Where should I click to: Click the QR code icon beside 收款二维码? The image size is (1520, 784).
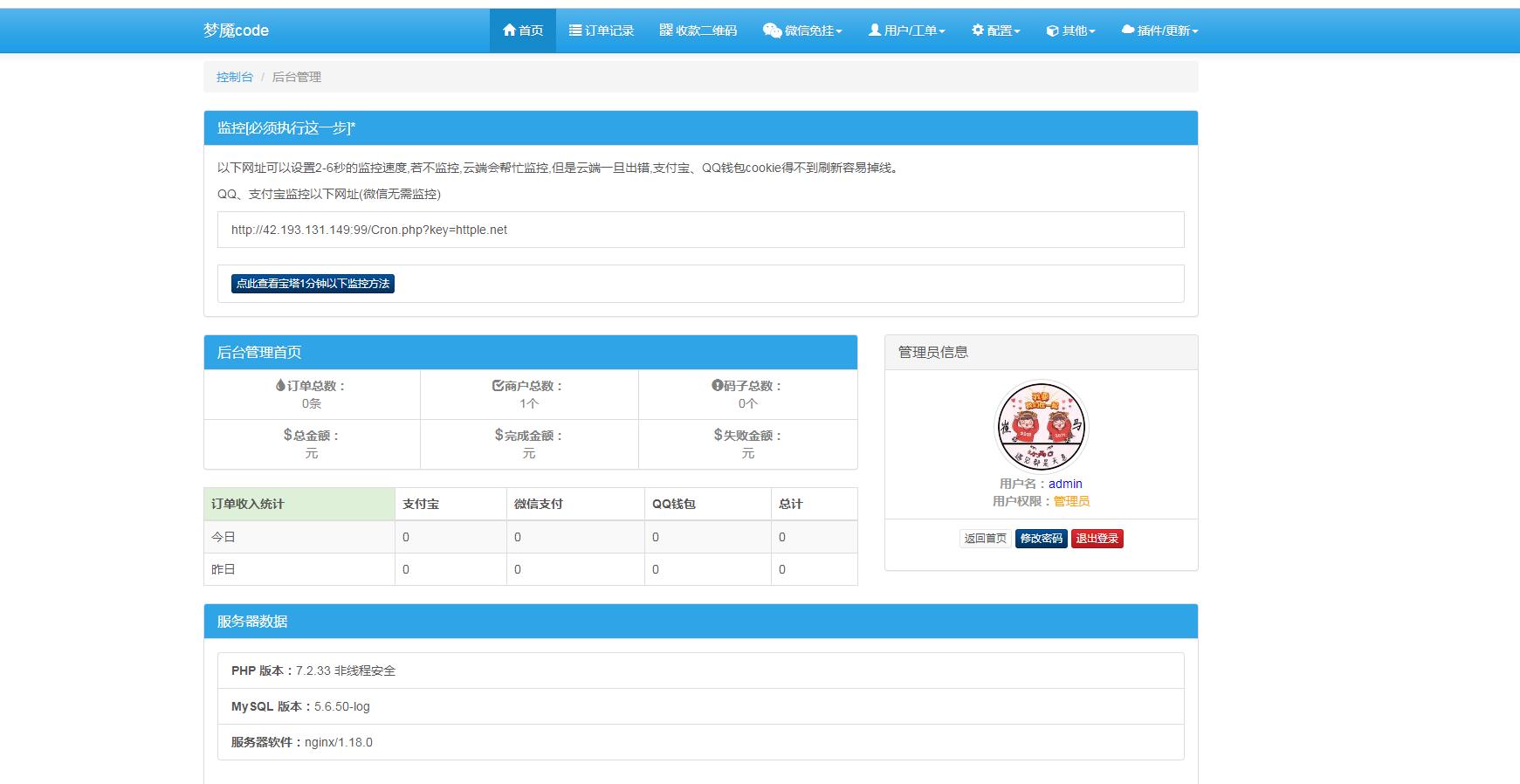[x=666, y=31]
